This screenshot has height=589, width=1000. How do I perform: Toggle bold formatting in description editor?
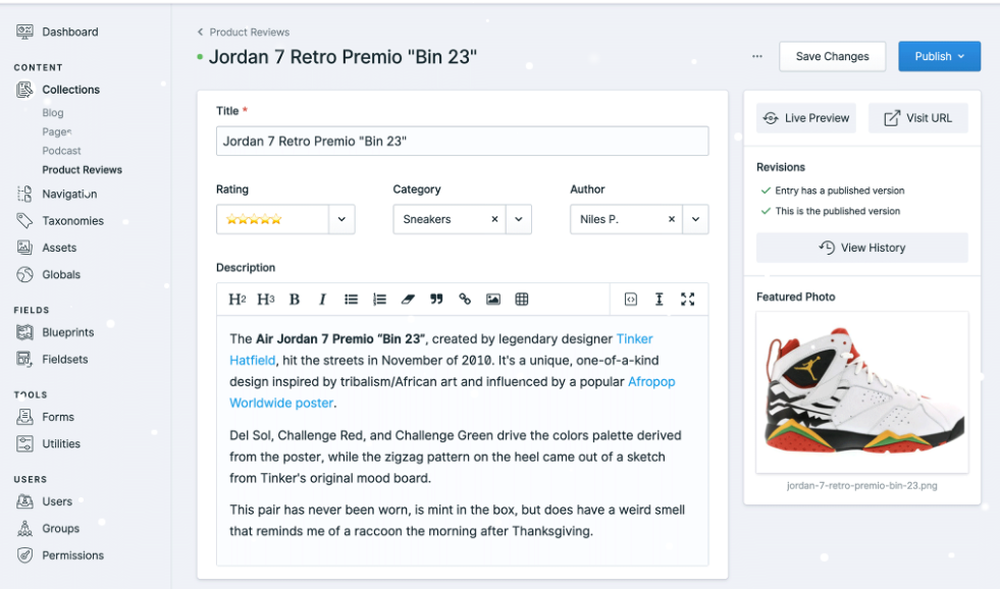(294, 299)
